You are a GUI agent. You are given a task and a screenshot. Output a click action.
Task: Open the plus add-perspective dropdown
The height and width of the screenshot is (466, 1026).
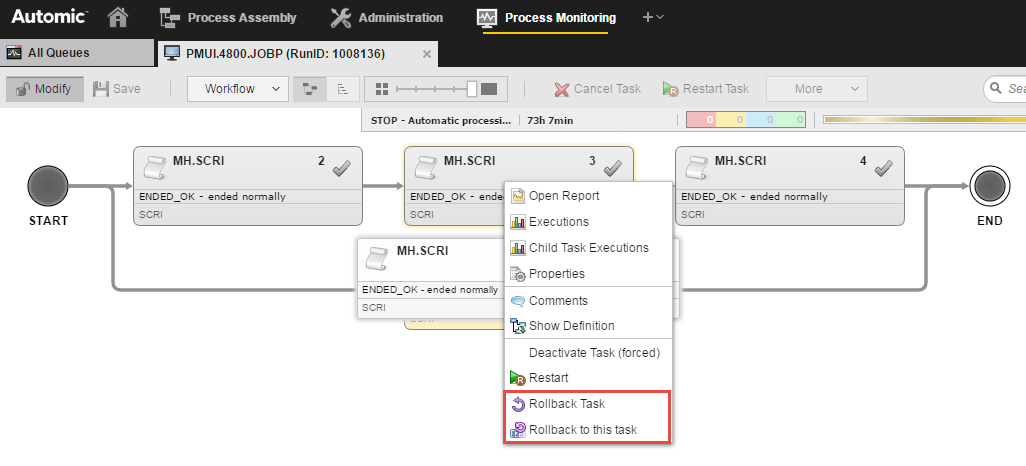pyautogui.click(x=653, y=17)
